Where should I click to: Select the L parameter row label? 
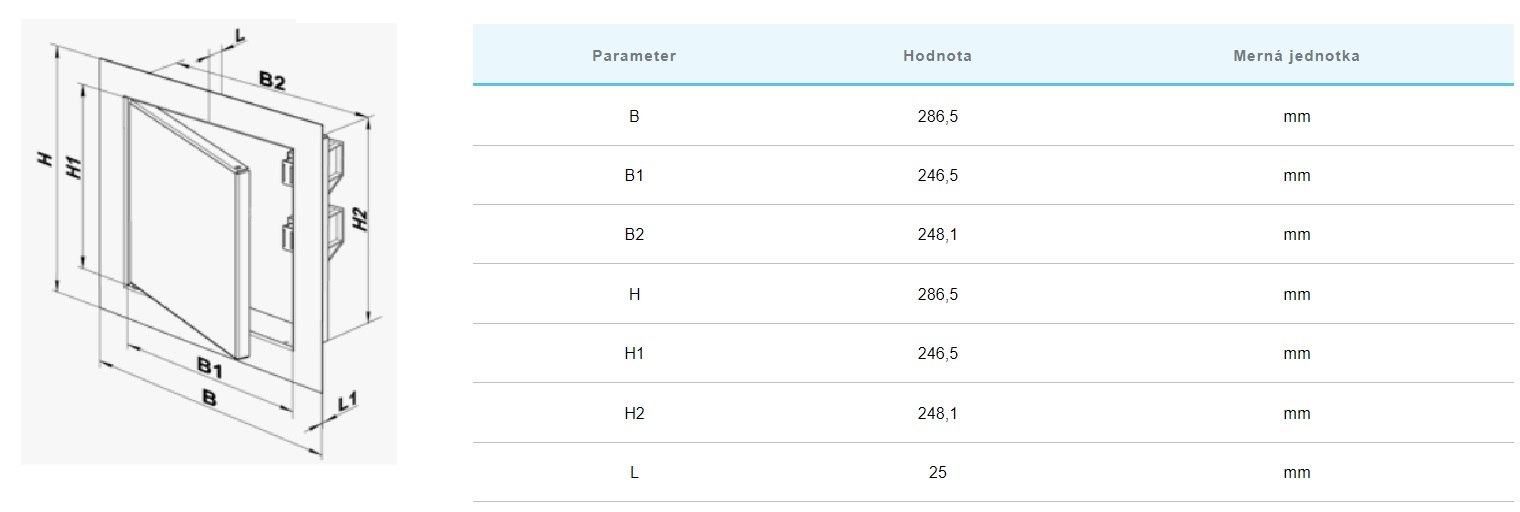point(634,473)
